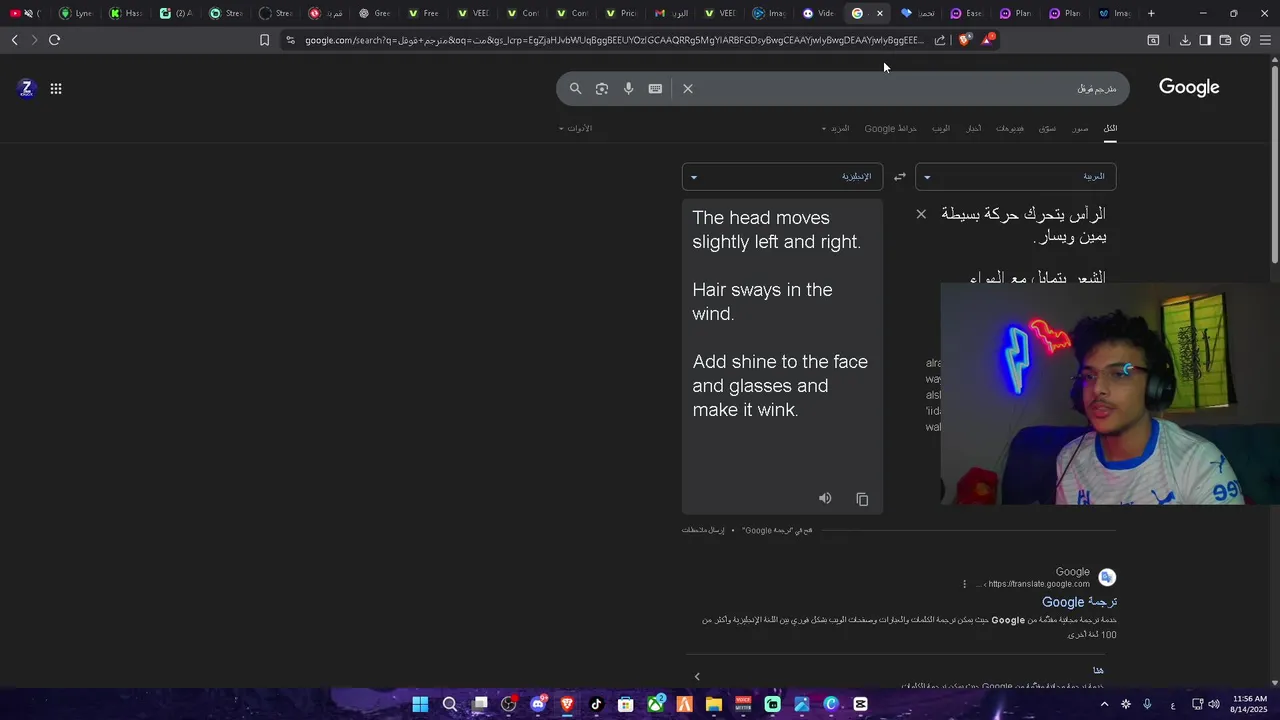Screen dimensions: 1280x720
Task: Switch to the أخبار news tab
Action: (x=973, y=128)
